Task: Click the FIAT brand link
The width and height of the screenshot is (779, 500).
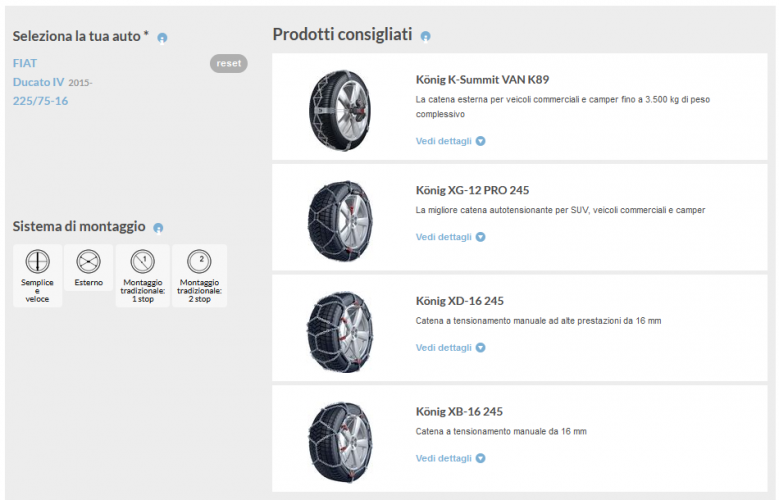Action: coord(25,63)
